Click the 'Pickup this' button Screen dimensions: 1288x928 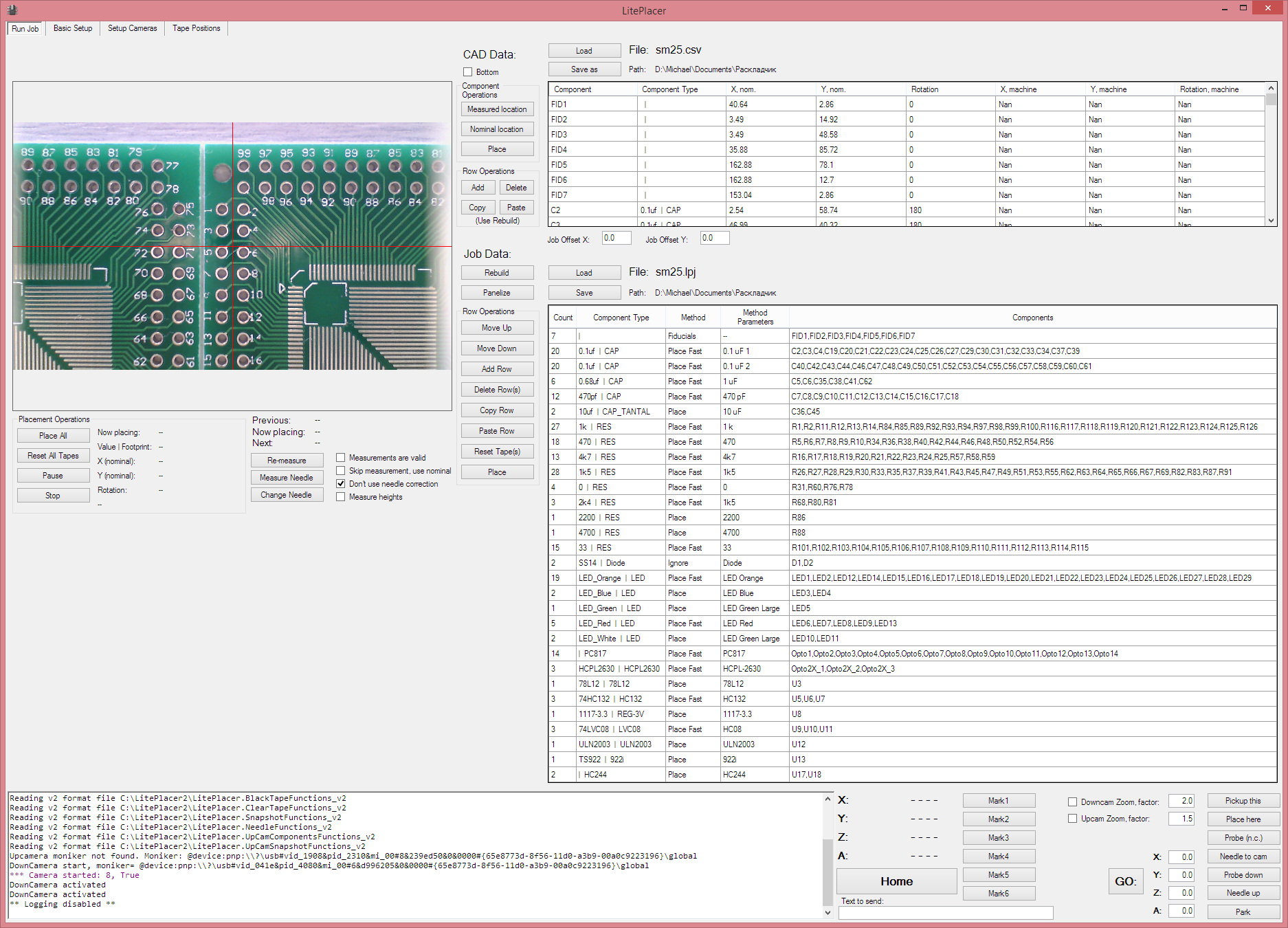pyautogui.click(x=1243, y=801)
